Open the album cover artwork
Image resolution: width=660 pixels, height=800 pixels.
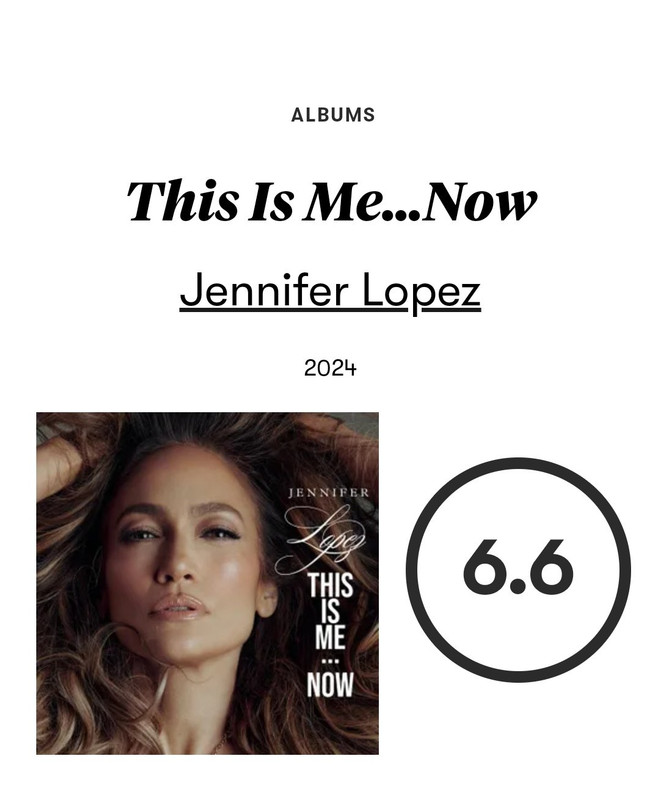208,583
